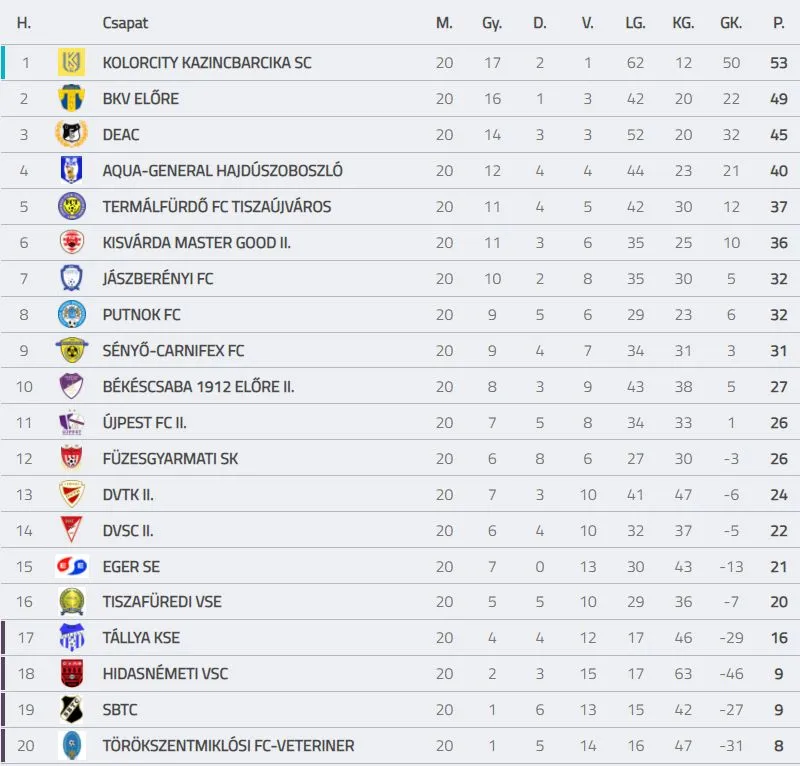The image size is (800, 766).
Task: Click the SBTC black and white crest
Action: pyautogui.click(x=71, y=711)
